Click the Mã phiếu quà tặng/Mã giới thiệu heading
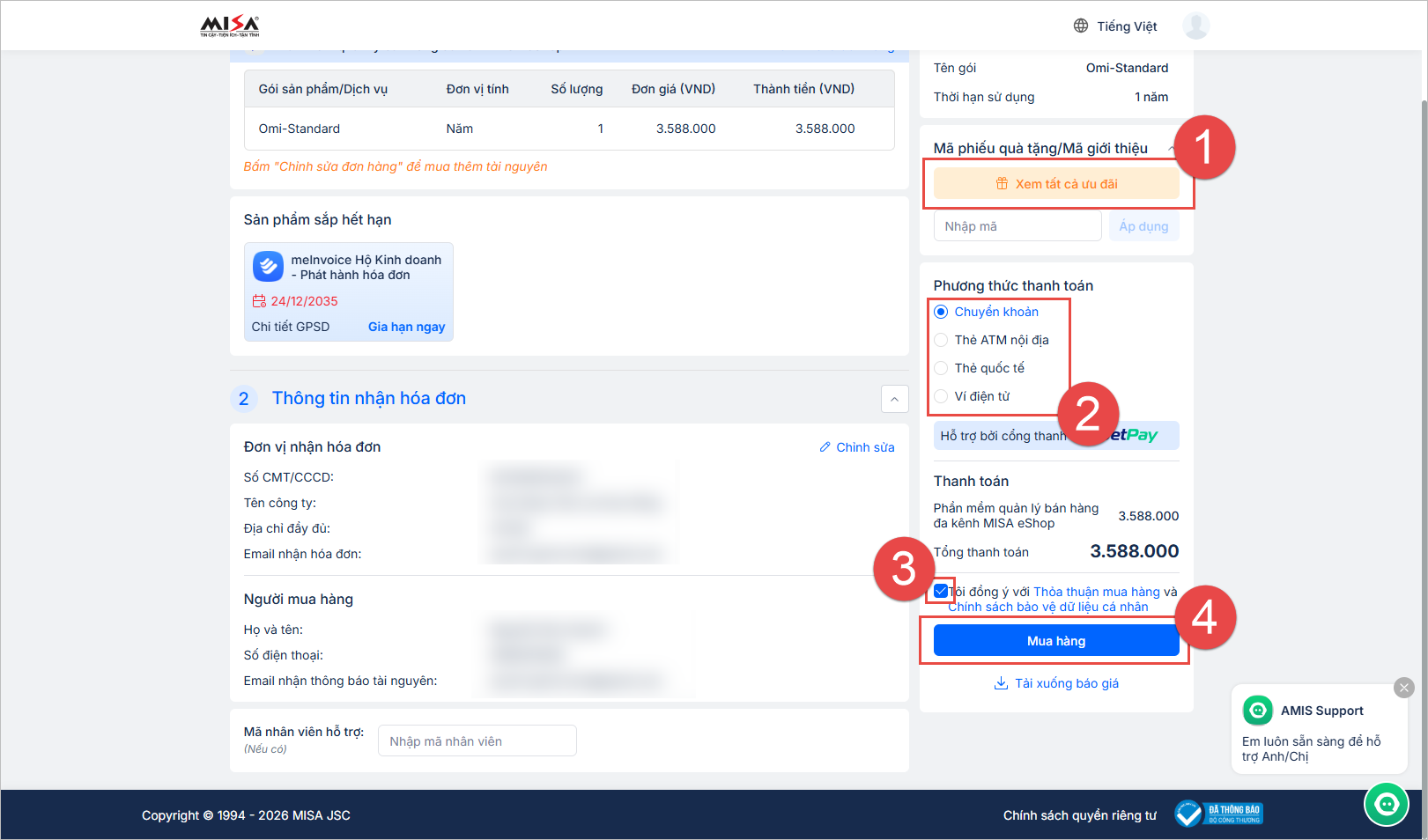Image resolution: width=1428 pixels, height=840 pixels. click(1040, 148)
